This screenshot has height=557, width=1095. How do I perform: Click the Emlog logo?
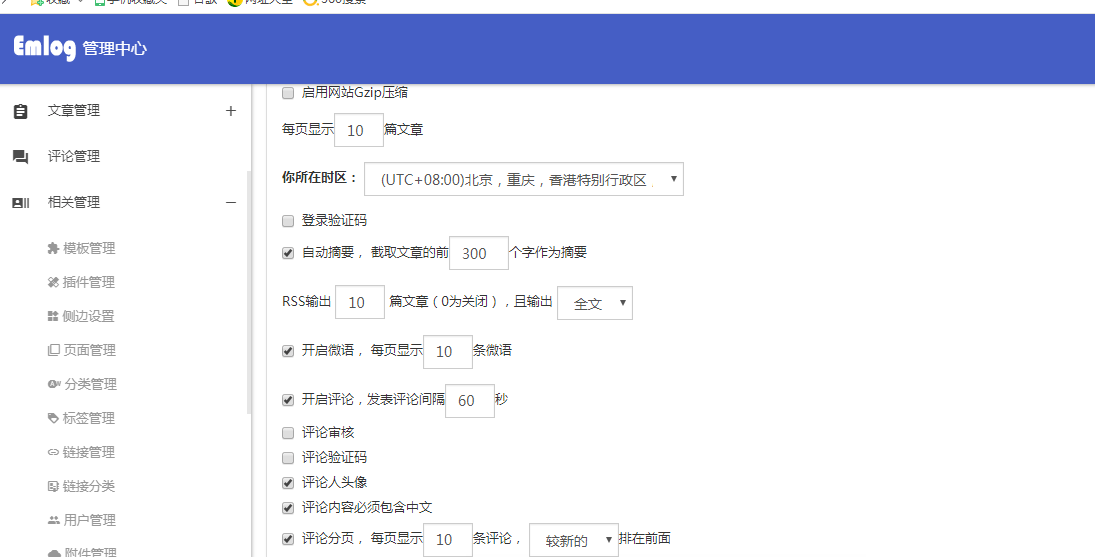tap(45, 48)
